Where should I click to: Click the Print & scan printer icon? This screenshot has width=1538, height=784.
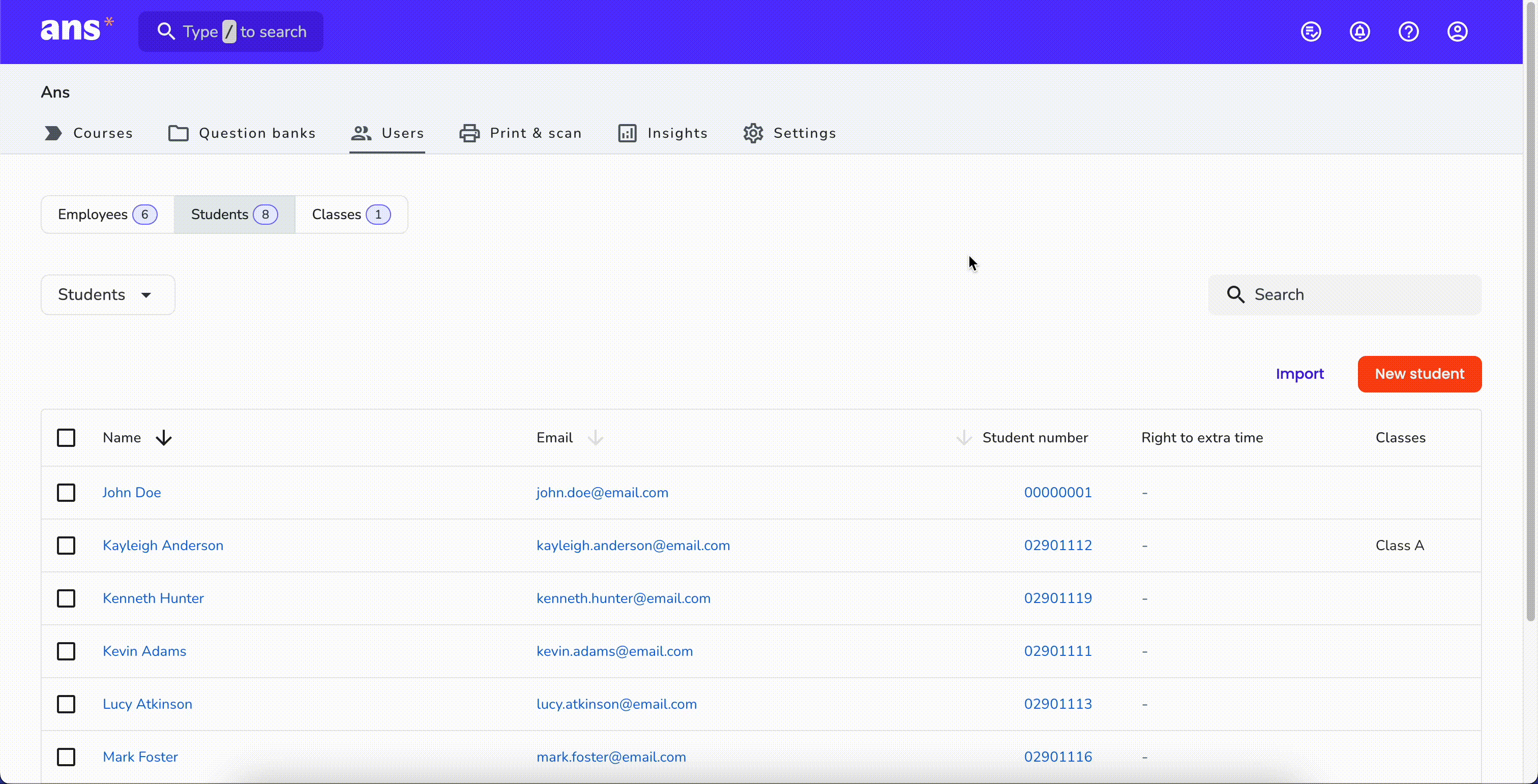tap(469, 133)
